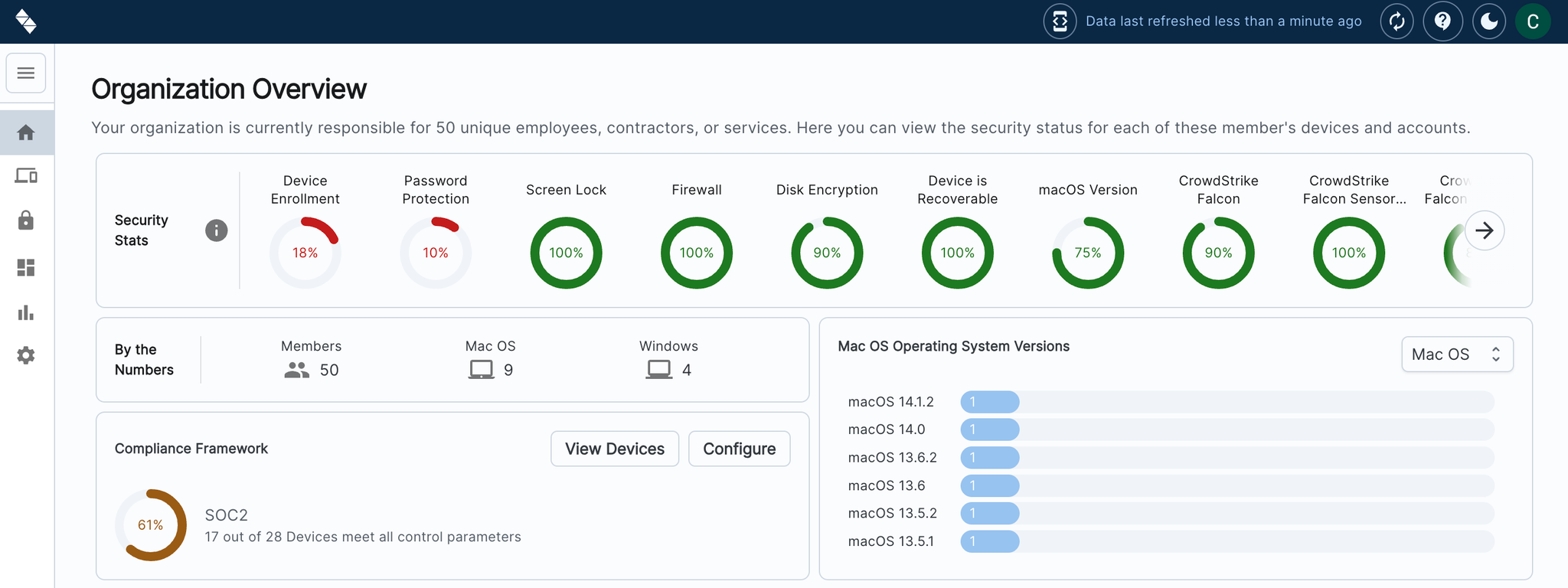Open the user avatar C menu
This screenshot has width=1568, height=588.
tap(1533, 21)
